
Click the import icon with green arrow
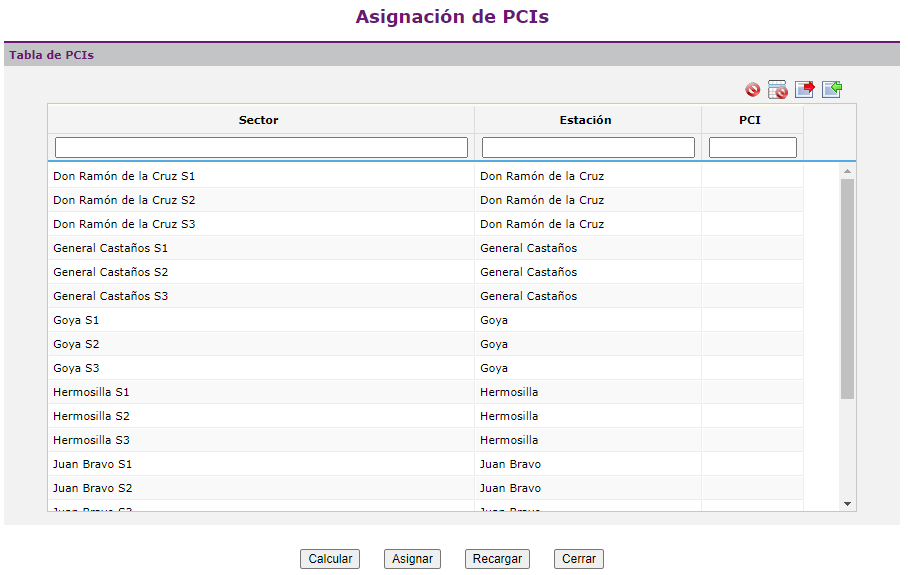tap(832, 89)
